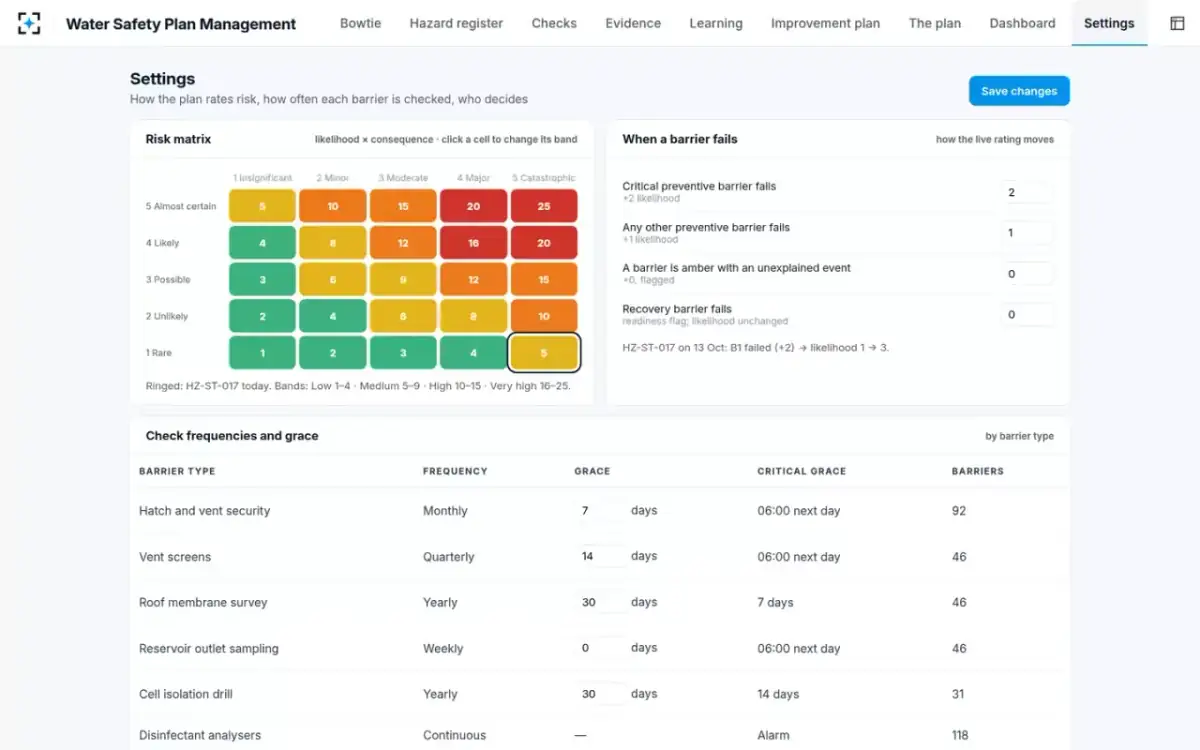Viewport: 1200px width, 750px height.
Task: Edit Any other preventive barrier fails value
Action: (x=1027, y=233)
